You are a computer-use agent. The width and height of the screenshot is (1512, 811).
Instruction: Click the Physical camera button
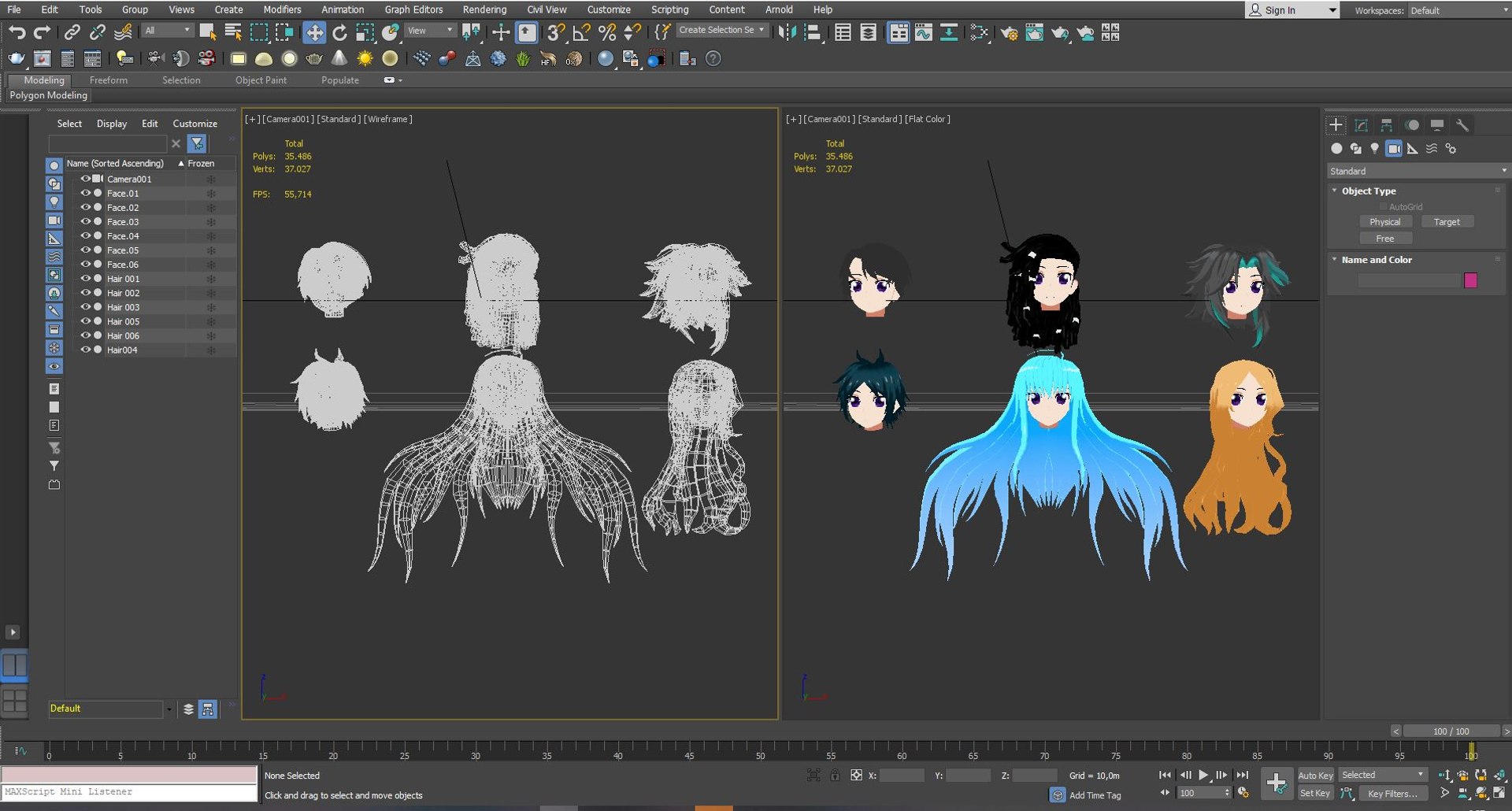pyautogui.click(x=1384, y=222)
